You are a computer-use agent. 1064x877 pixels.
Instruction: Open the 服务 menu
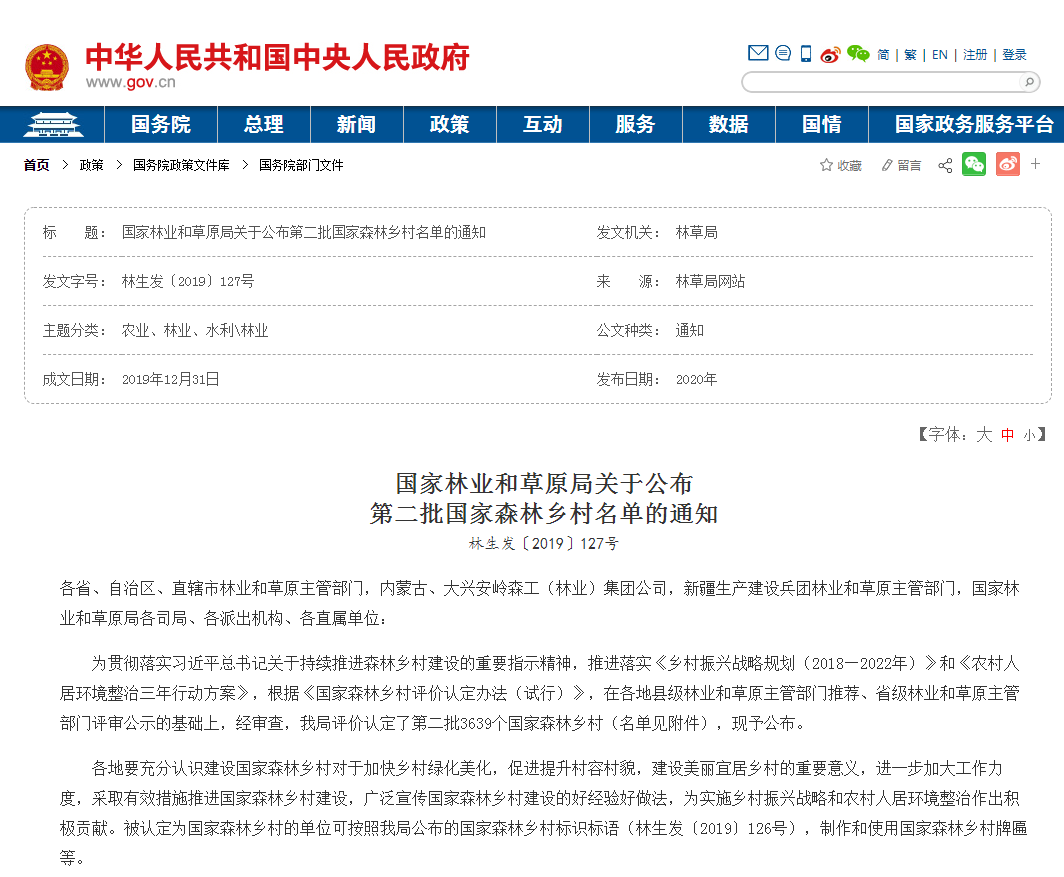pyautogui.click(x=636, y=124)
